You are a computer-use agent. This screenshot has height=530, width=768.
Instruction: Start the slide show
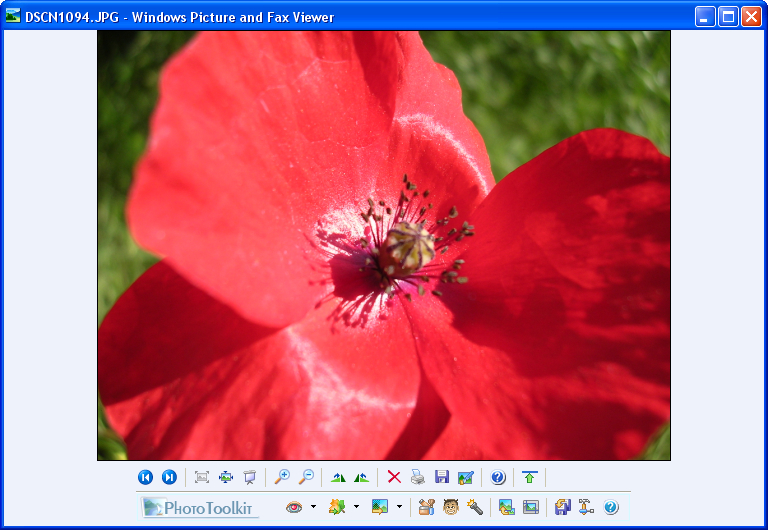[250, 478]
